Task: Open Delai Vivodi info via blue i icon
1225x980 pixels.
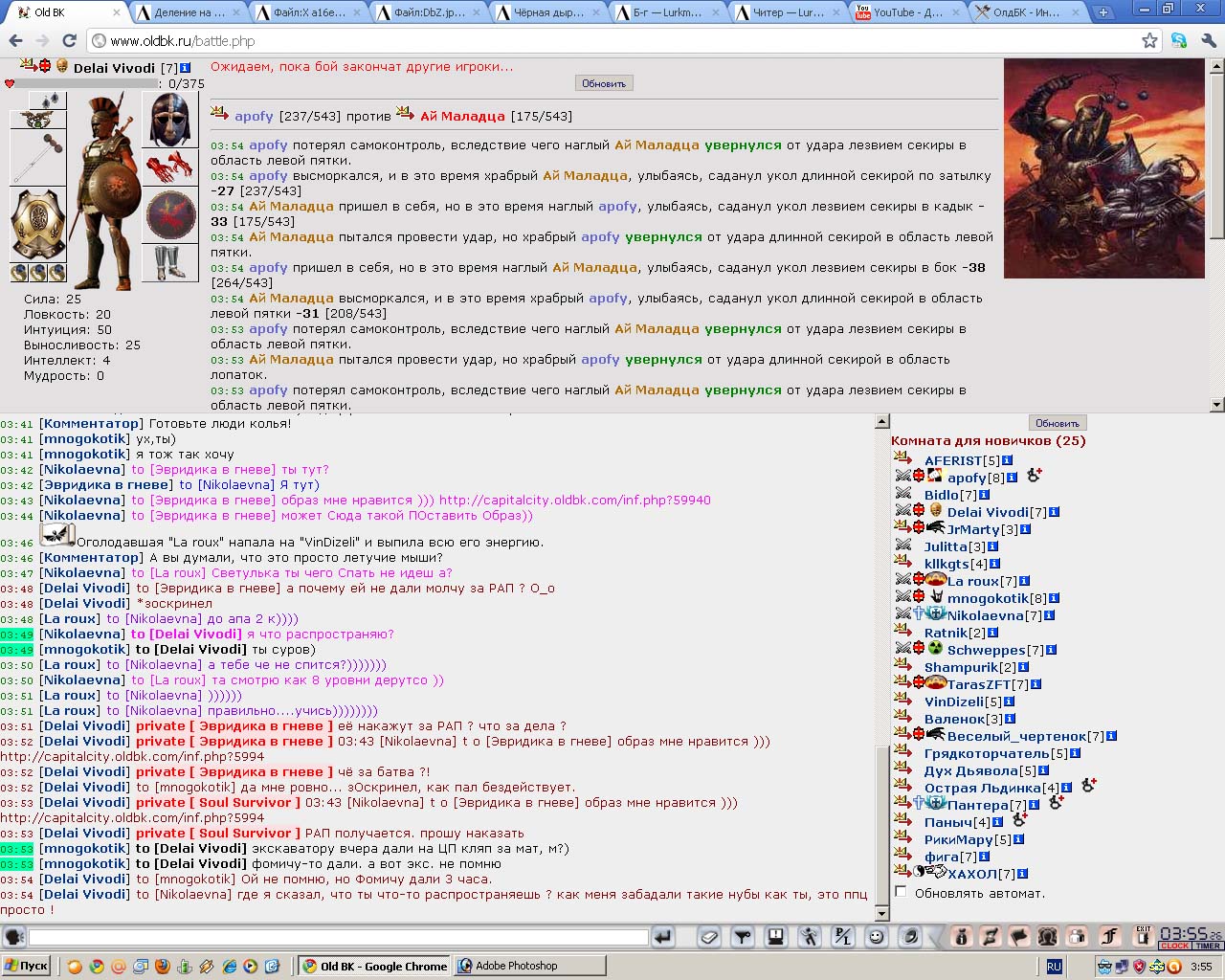Action: (186, 68)
